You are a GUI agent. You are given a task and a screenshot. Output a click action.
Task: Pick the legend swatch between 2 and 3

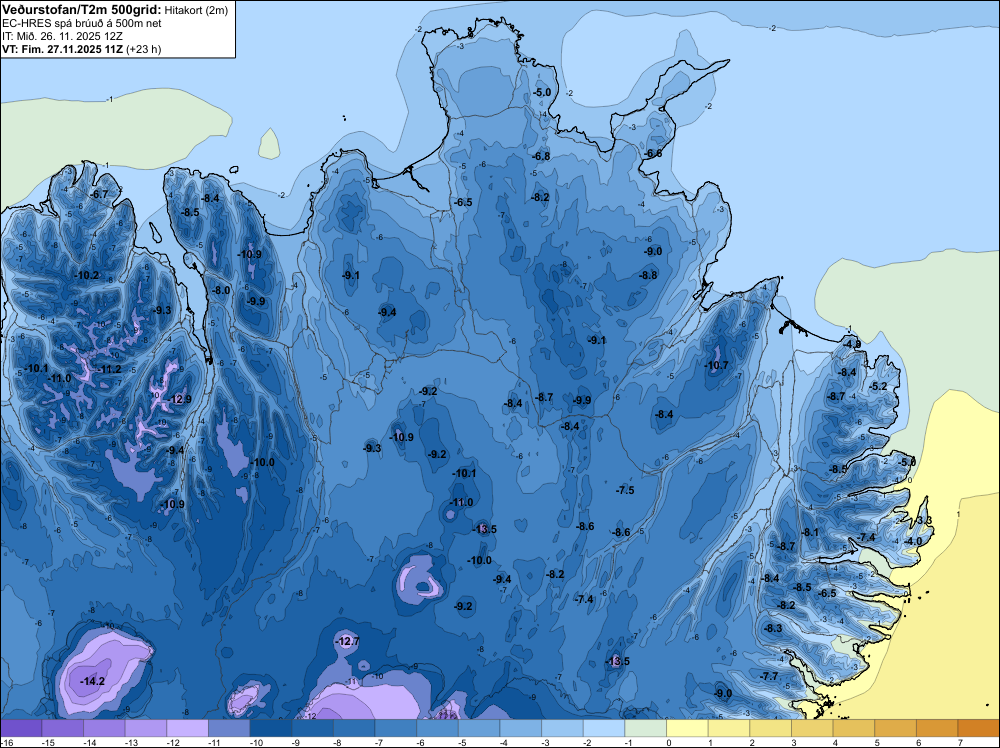(x=771, y=728)
